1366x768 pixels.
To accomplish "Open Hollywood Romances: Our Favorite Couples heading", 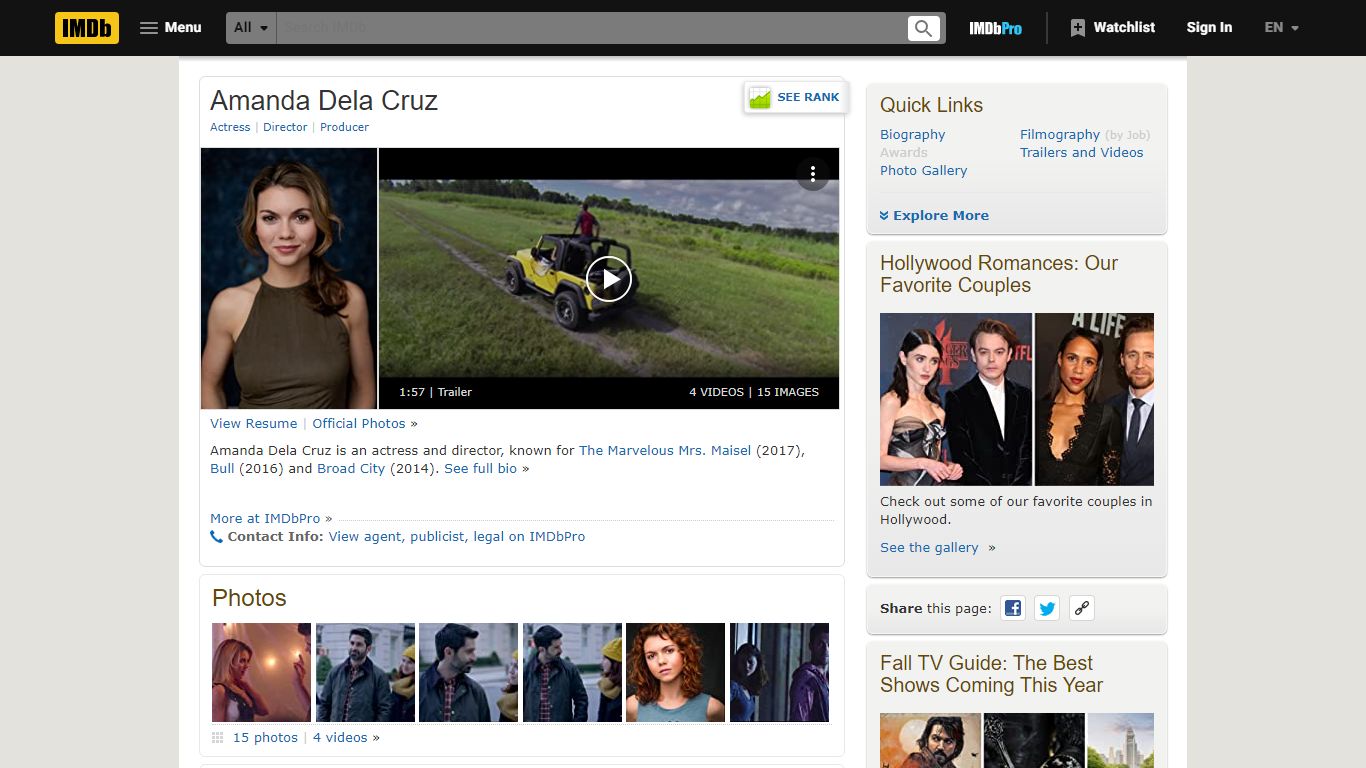I will pyautogui.click(x=999, y=274).
